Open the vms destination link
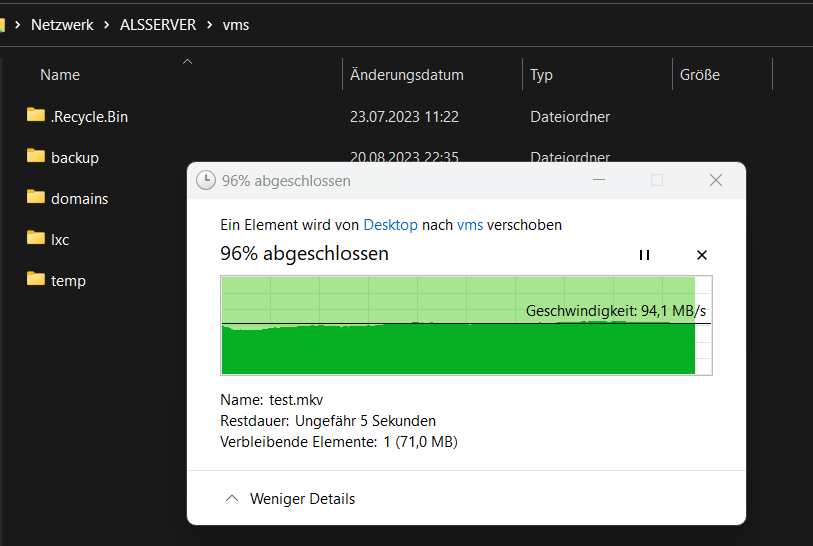 pos(470,225)
